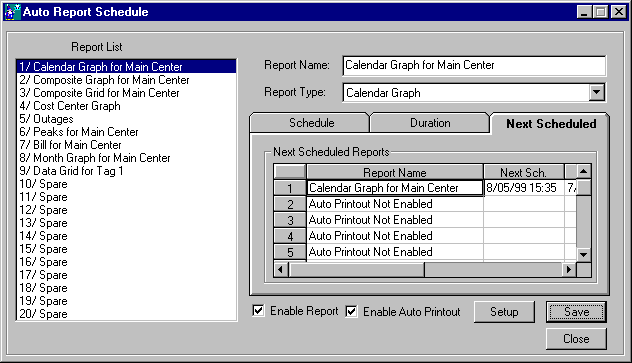Click the Close button
Viewport: 632px width, 363px height.
576,339
